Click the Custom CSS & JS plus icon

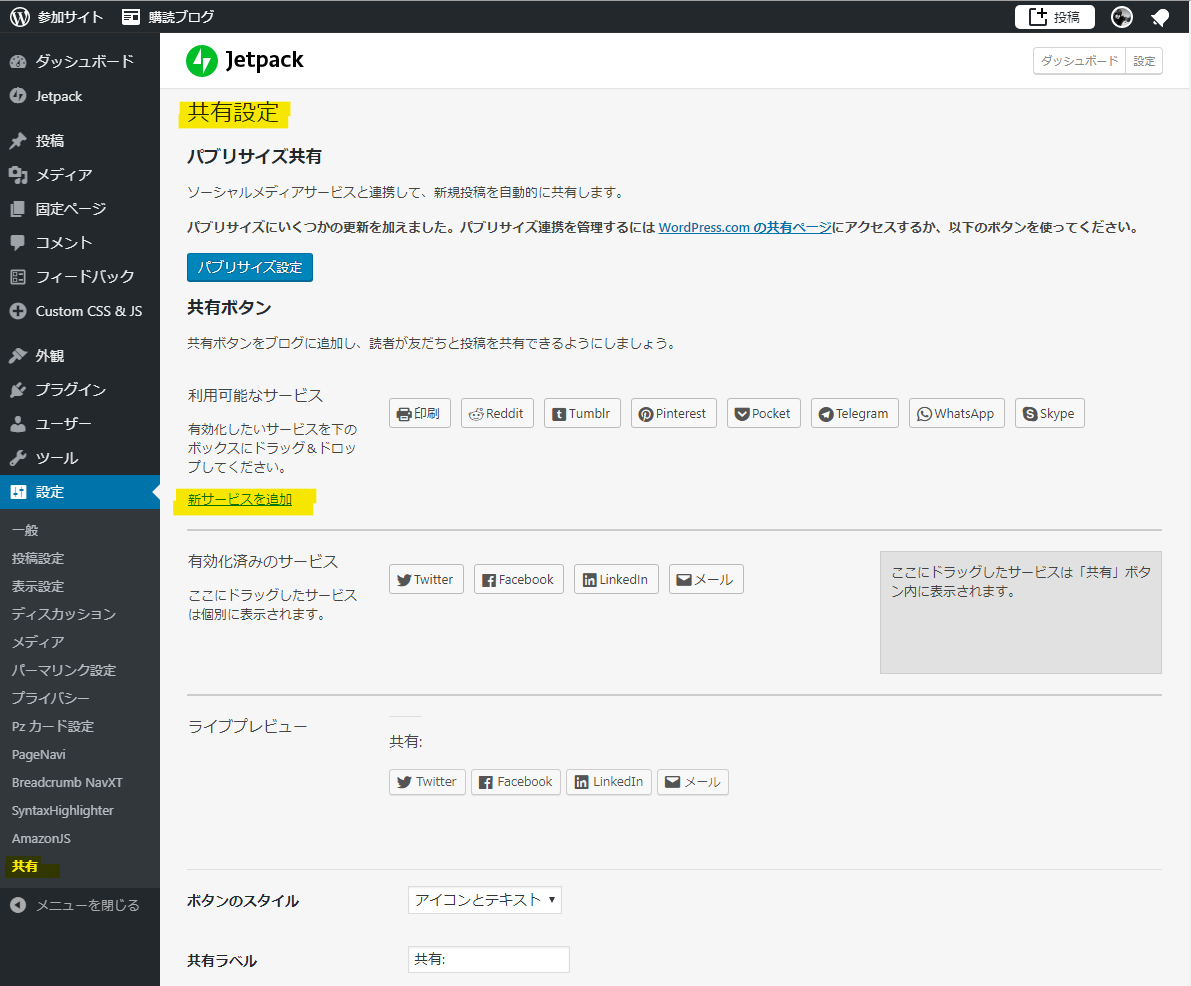pyautogui.click(x=18, y=311)
